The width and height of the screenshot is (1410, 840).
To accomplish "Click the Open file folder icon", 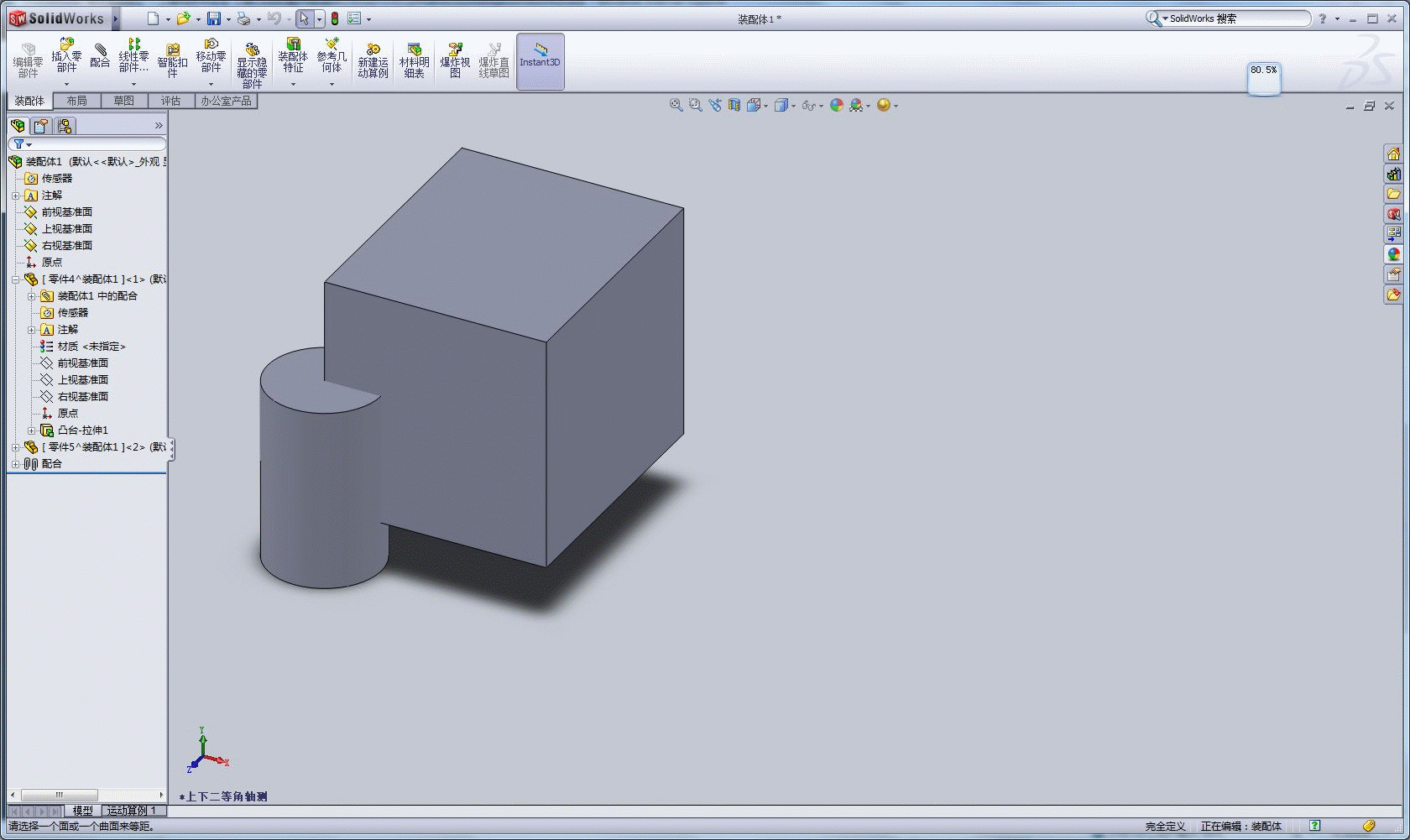I will [183, 18].
